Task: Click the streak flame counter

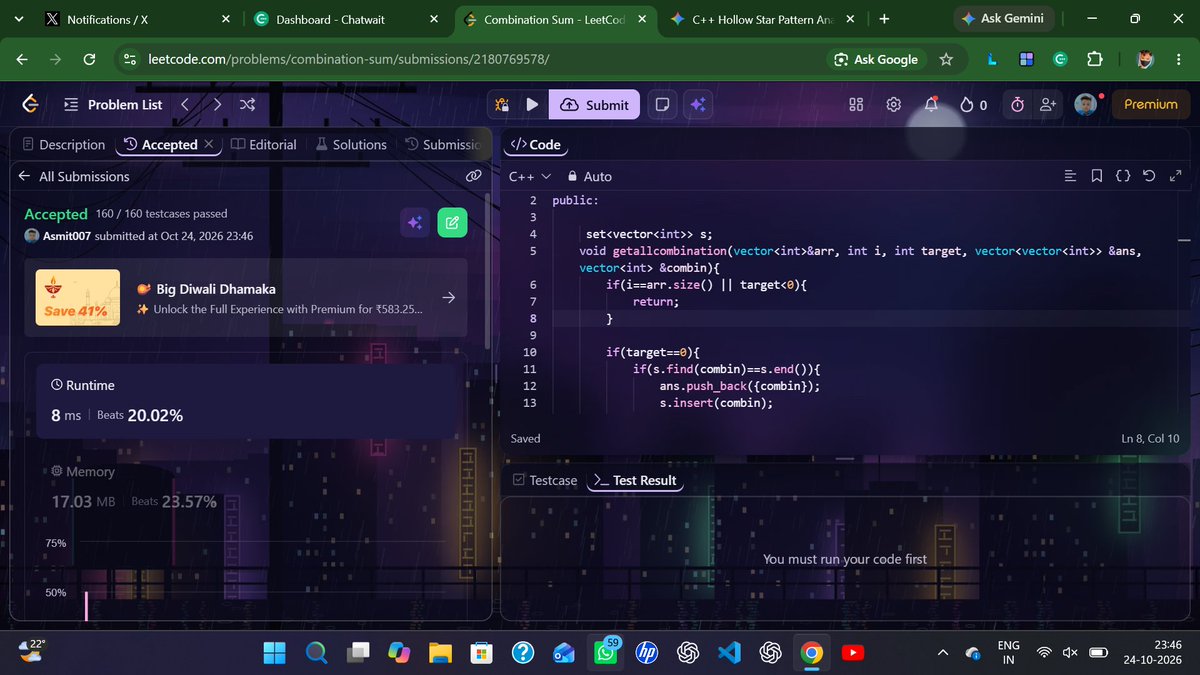Action: (973, 104)
